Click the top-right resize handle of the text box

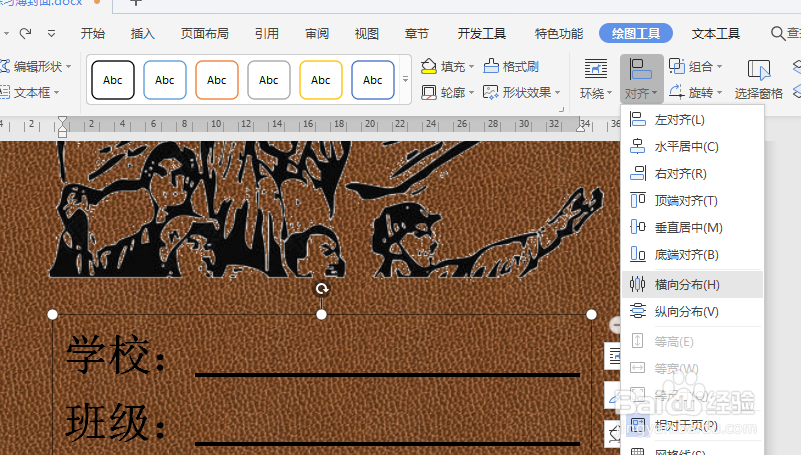592,315
